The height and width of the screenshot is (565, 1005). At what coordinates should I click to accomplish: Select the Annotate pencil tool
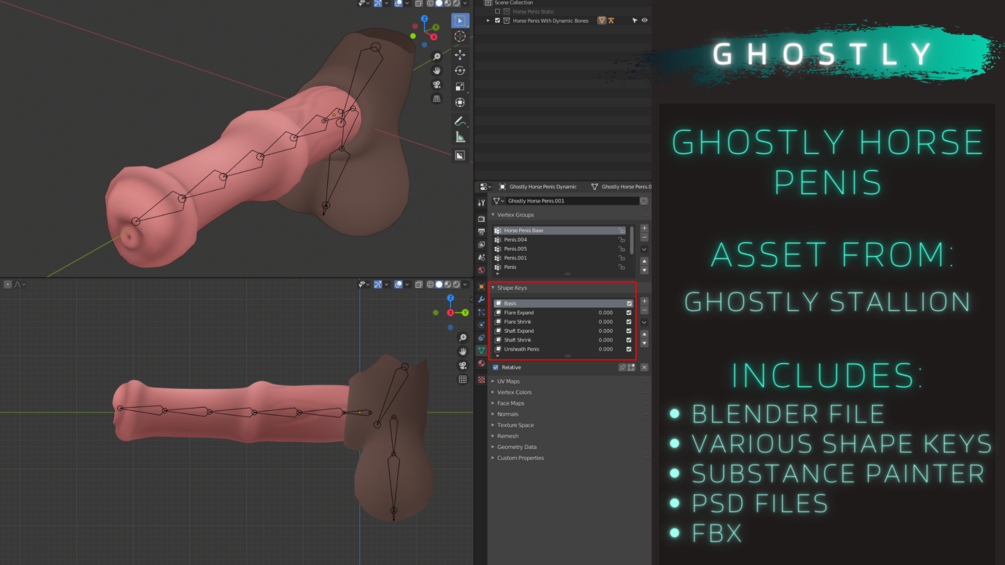tap(460, 121)
